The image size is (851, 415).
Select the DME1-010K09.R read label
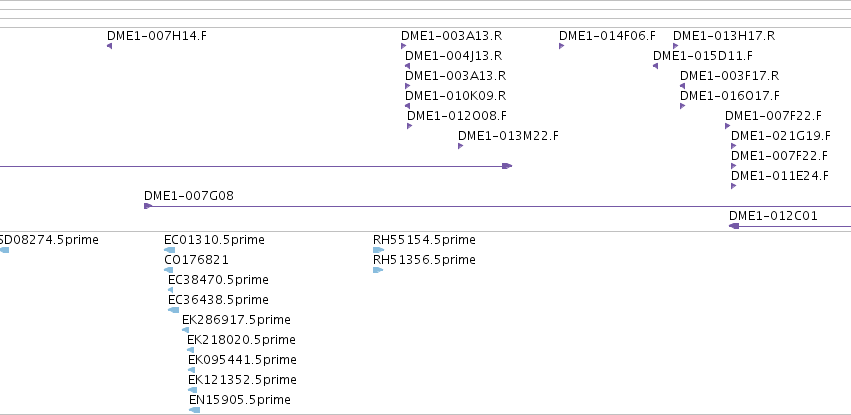[x=455, y=96]
